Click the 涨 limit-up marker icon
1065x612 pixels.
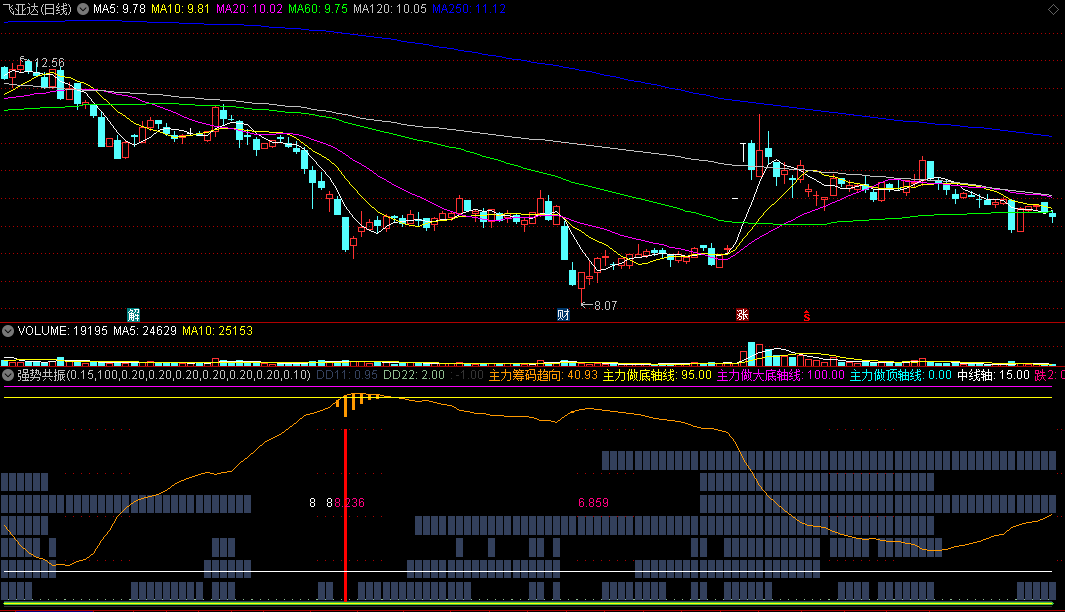pos(742,314)
